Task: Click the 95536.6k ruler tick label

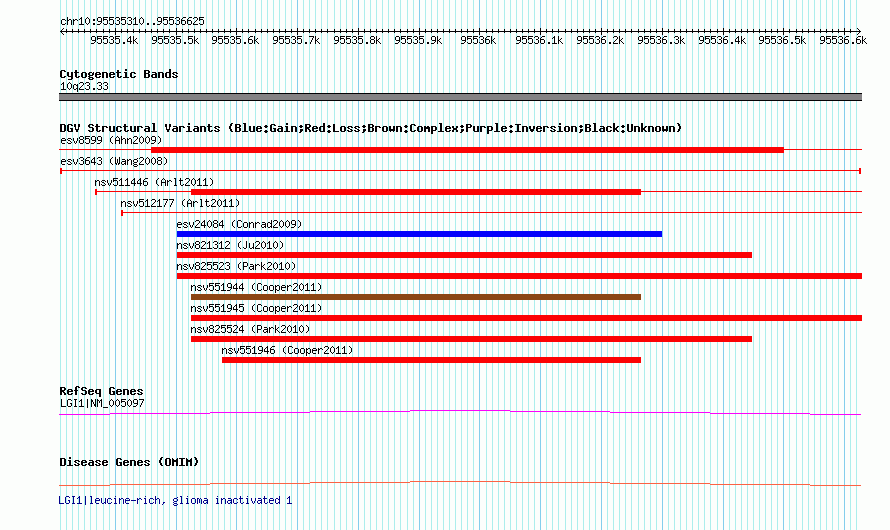Action: point(843,40)
